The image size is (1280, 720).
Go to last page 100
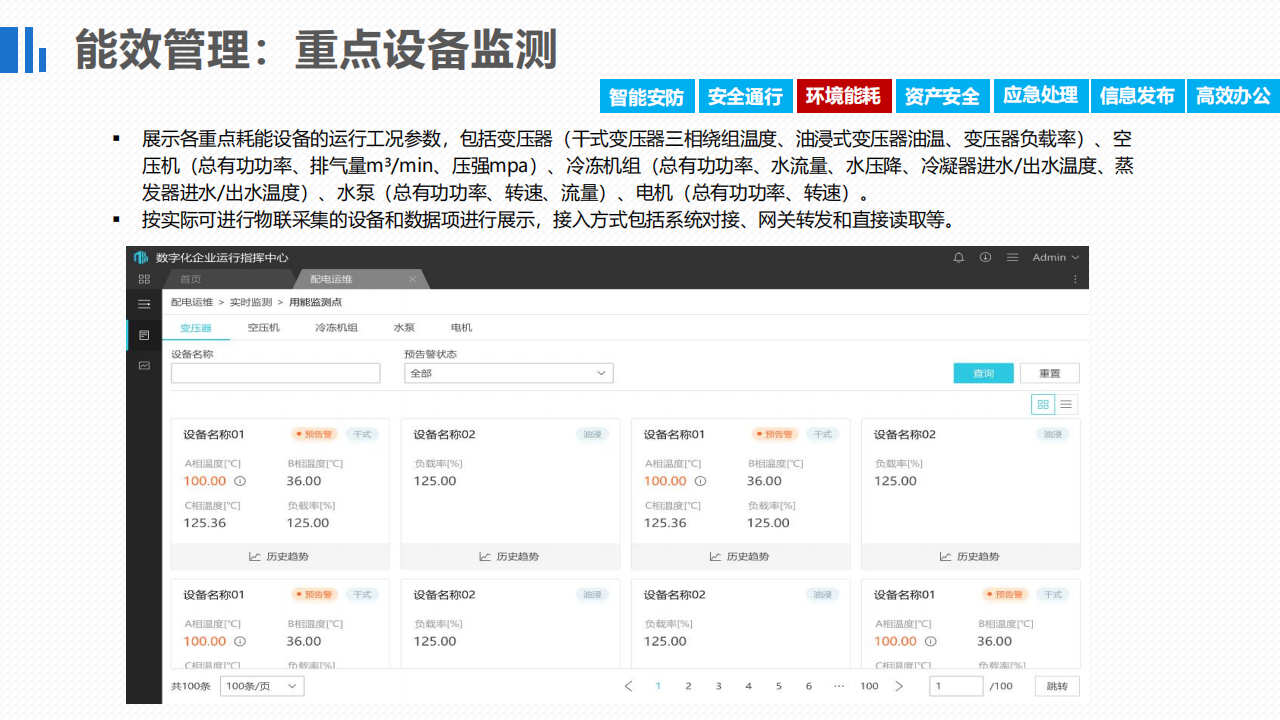pos(869,686)
